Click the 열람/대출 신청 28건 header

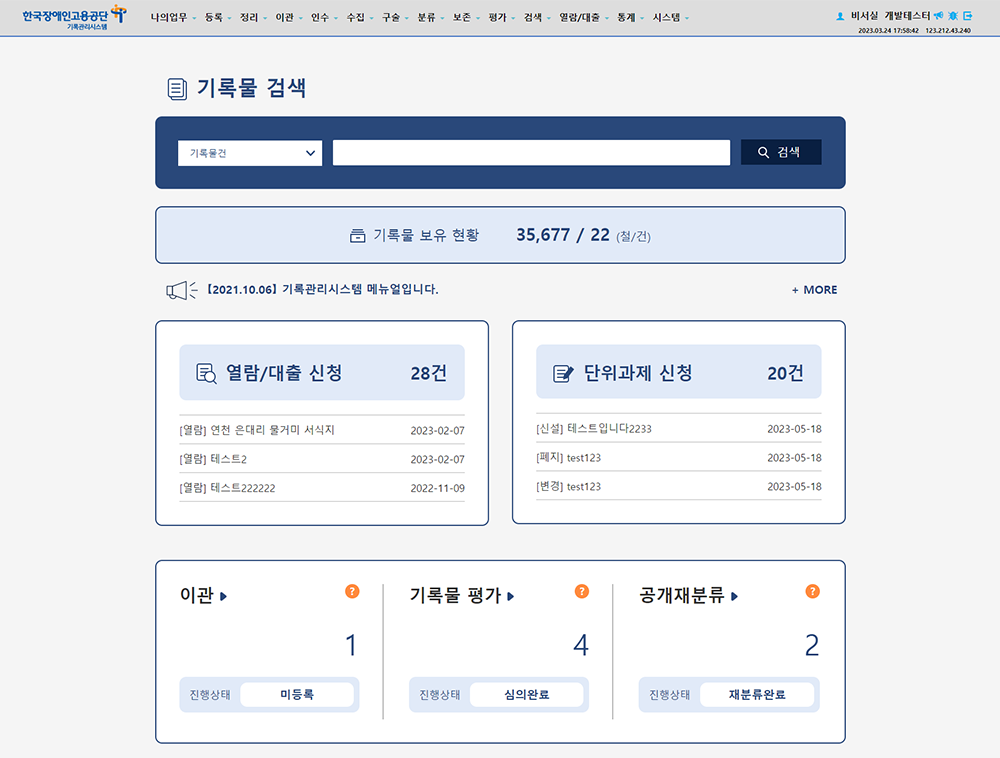tap(322, 372)
